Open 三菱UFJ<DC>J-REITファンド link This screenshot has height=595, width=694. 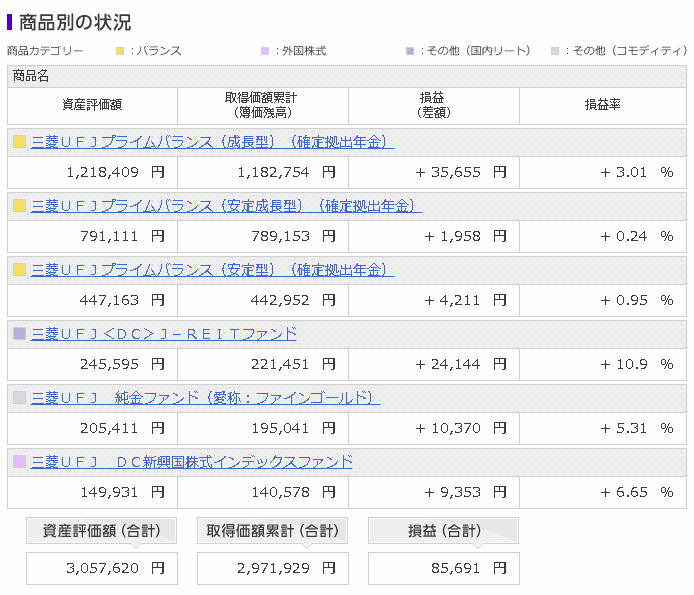(164, 334)
